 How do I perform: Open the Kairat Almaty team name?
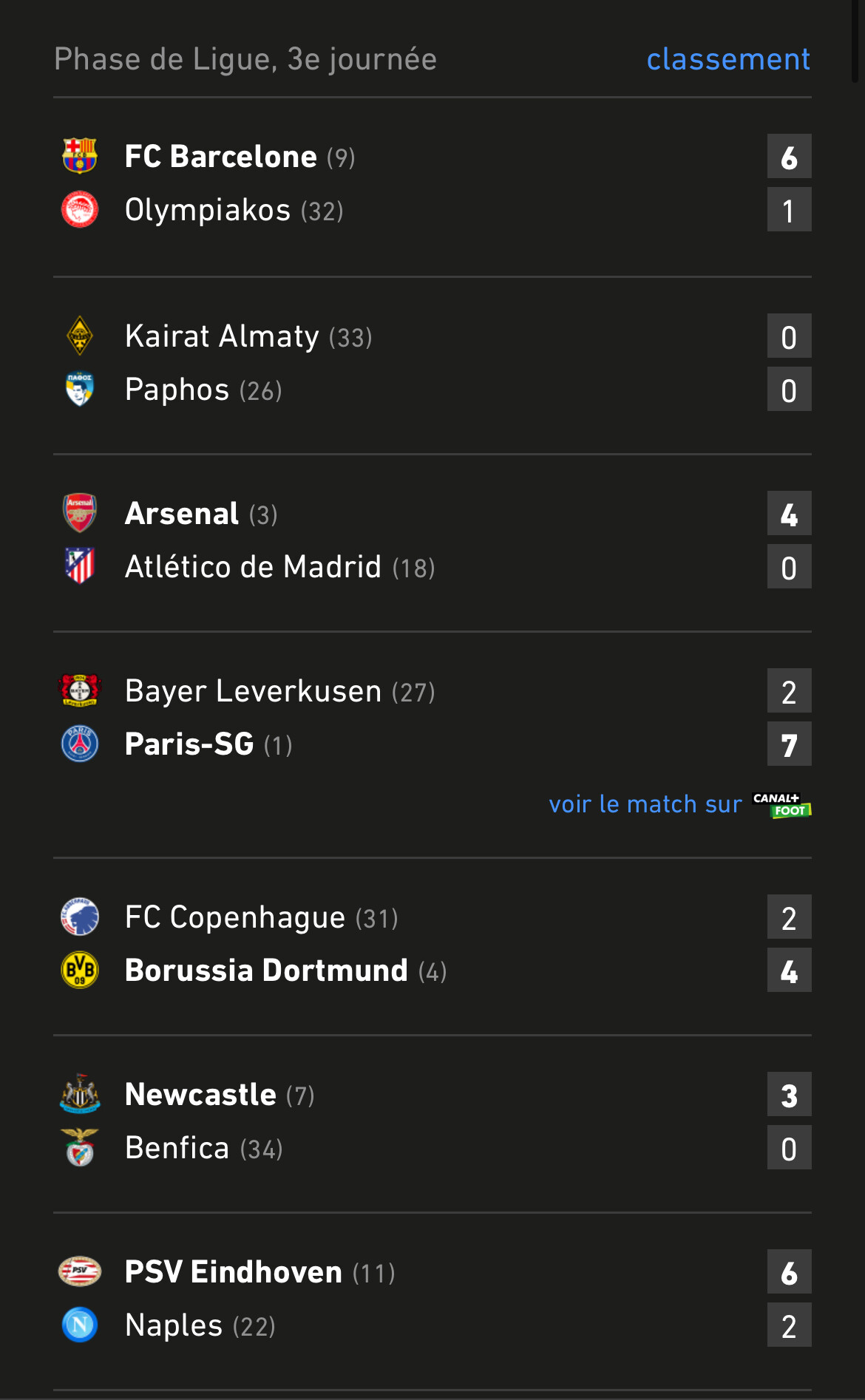[222, 336]
